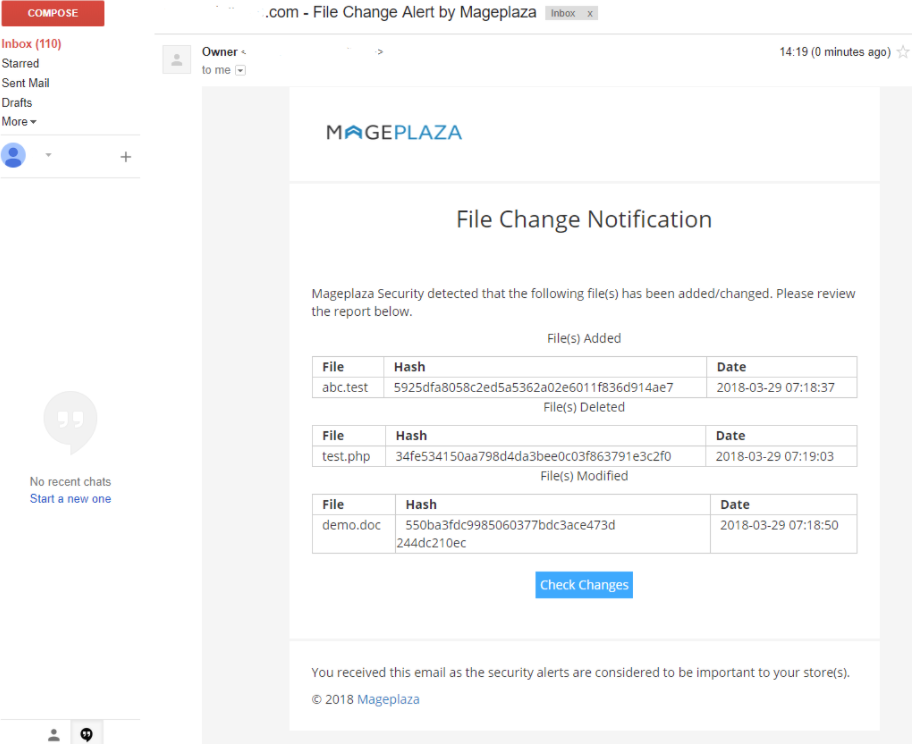Viewport: 913px width, 748px height.
Task: Open the Mageplaza footer link
Action: coord(388,700)
